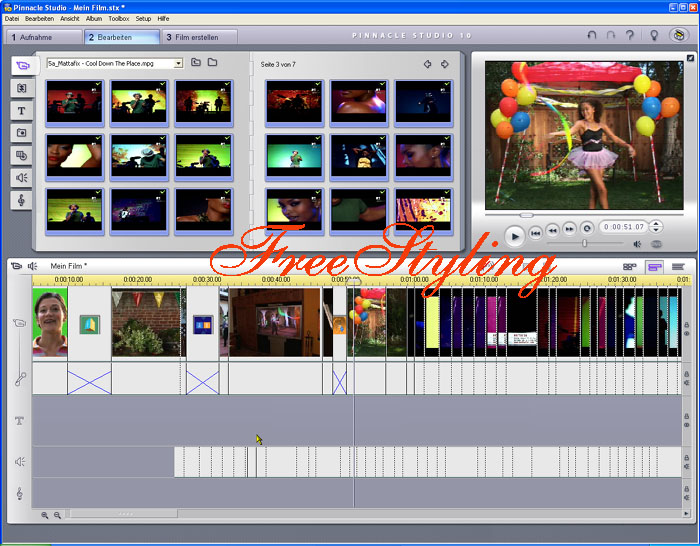Open the video toolbox icon above timeline
Screen dimensions: 700x546
[16, 266]
